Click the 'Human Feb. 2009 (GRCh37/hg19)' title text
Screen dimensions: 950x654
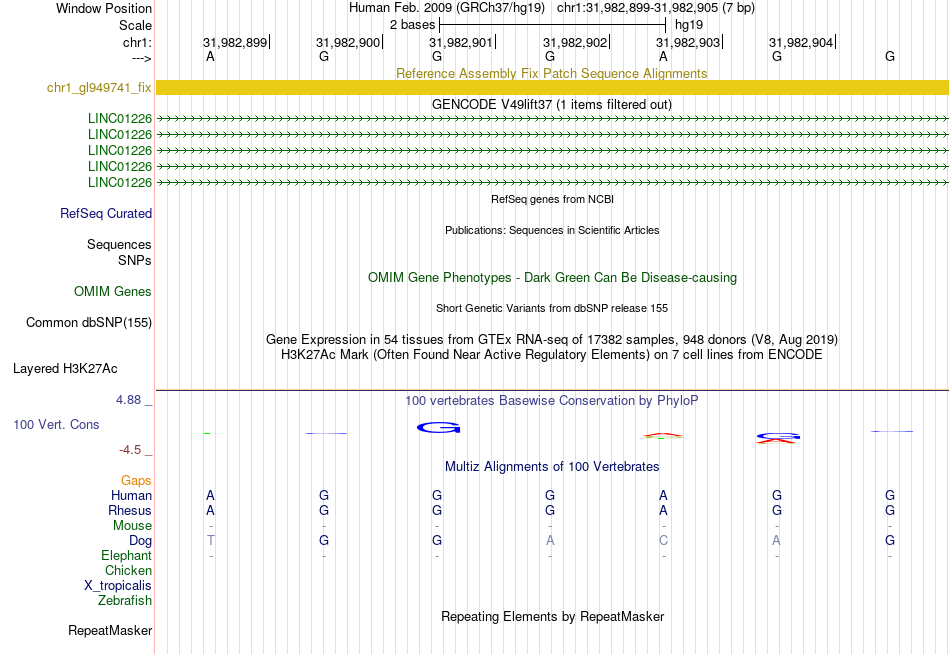[447, 8]
